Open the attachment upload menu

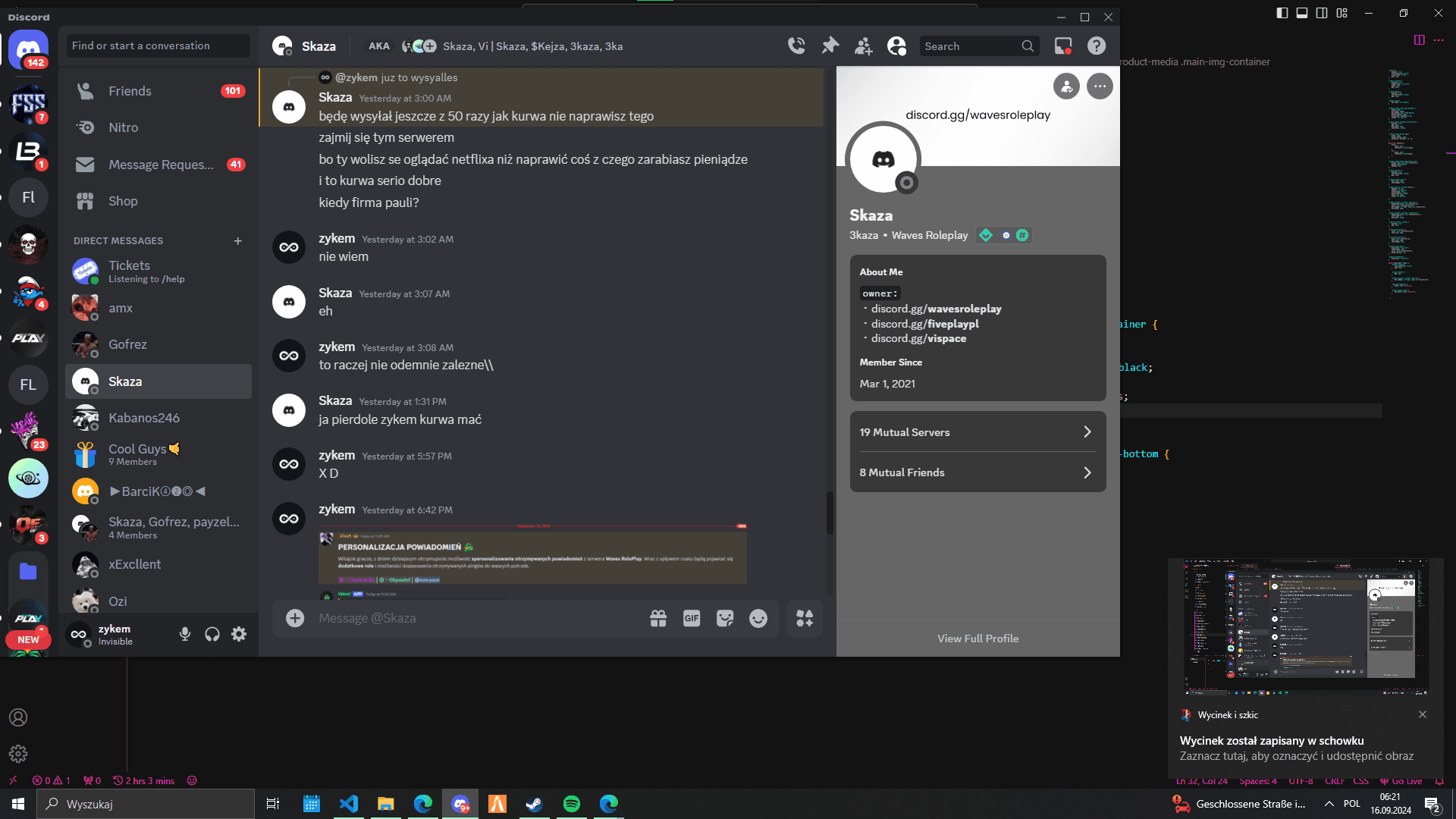click(295, 618)
